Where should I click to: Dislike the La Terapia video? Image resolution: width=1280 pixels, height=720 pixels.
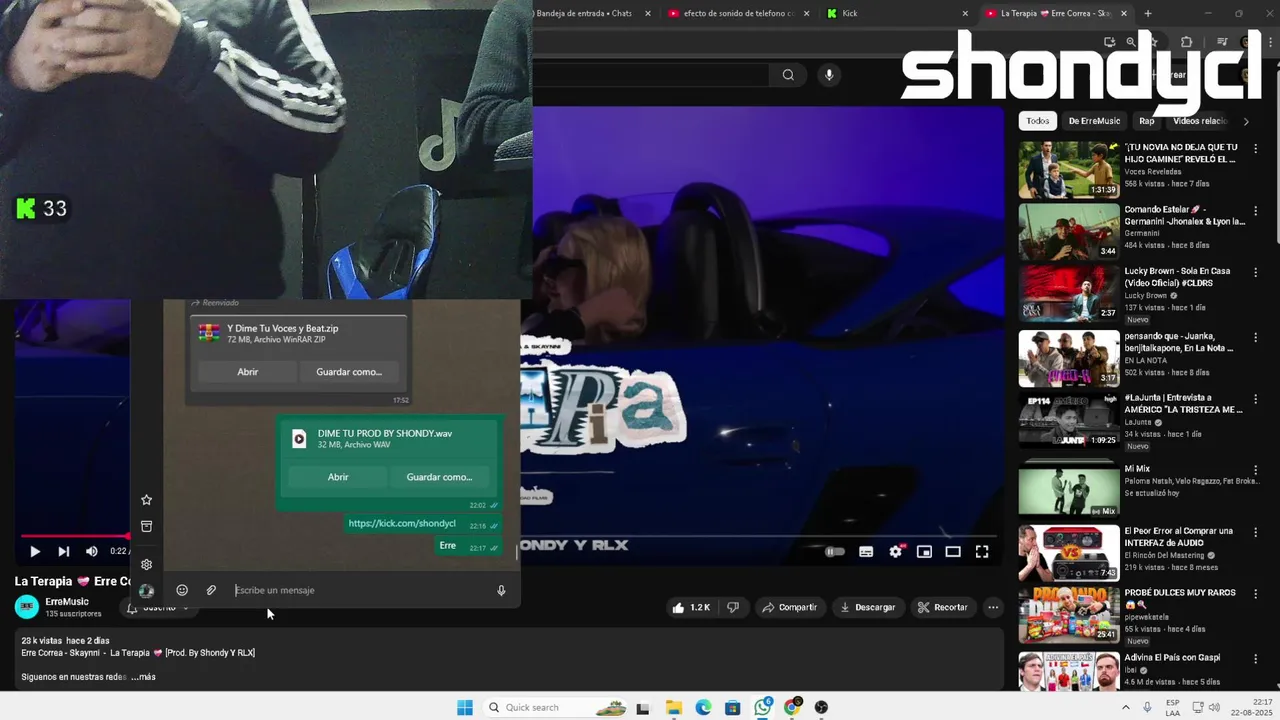tap(733, 607)
